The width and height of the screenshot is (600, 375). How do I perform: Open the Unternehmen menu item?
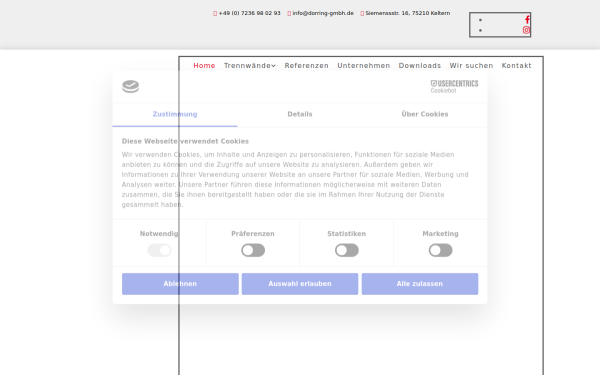click(x=364, y=66)
